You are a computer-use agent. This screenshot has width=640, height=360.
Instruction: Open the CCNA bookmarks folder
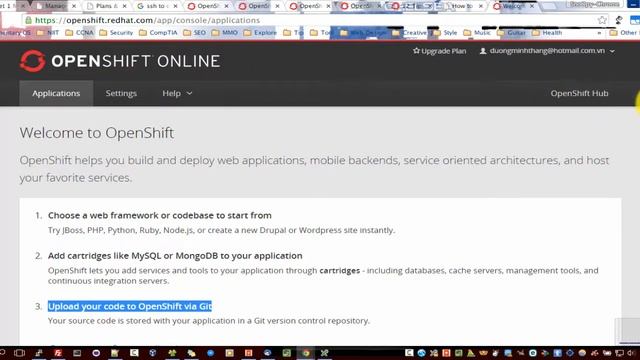(80, 33)
